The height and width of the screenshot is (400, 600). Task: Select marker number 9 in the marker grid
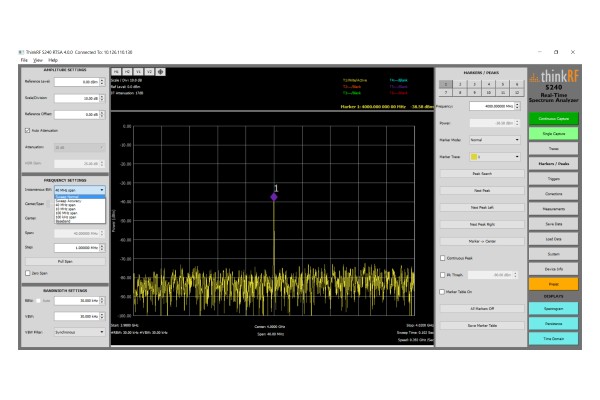click(x=474, y=92)
